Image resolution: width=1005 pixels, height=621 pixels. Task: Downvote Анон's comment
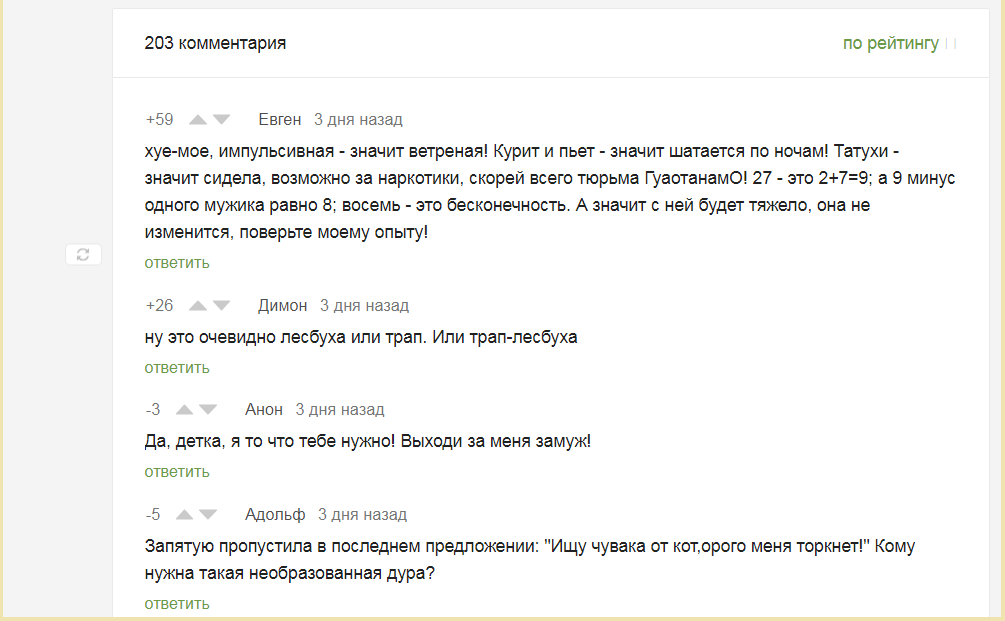pos(208,410)
